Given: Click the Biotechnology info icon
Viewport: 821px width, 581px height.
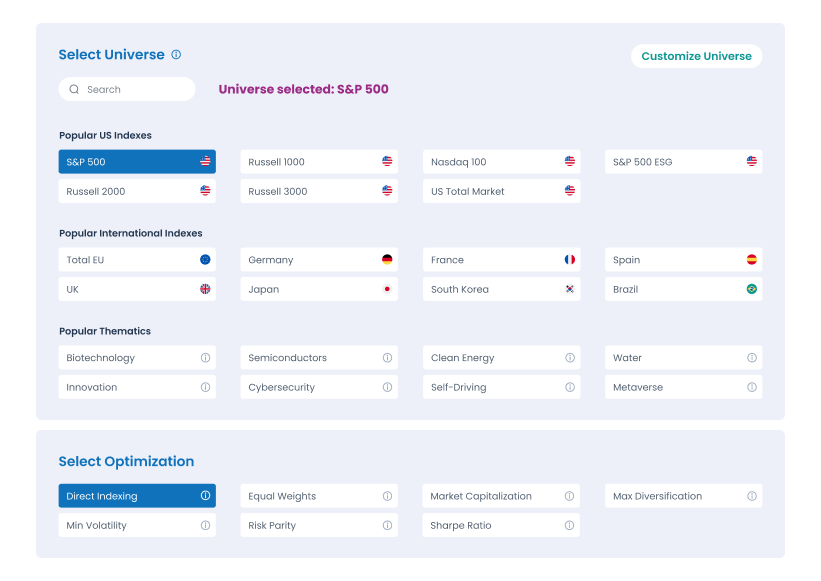Looking at the screenshot, I should click(205, 357).
